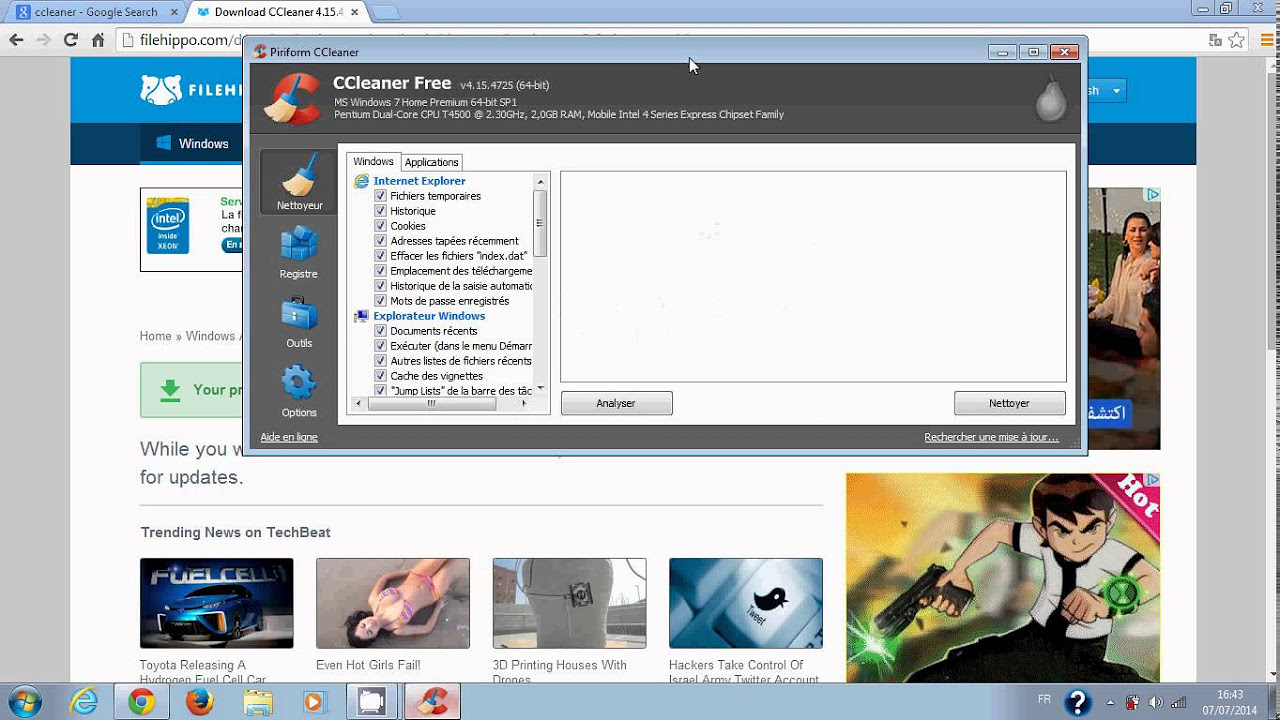Click the list's scroll left arrow
The width and height of the screenshot is (1280, 720).
tap(358, 404)
